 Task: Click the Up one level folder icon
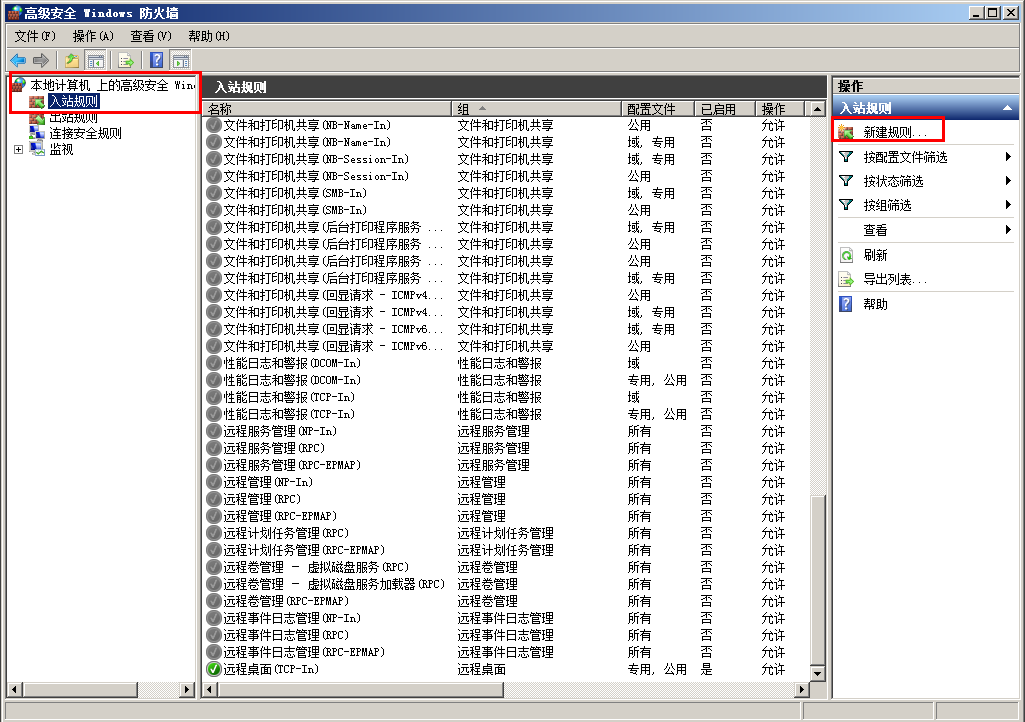click(x=72, y=60)
